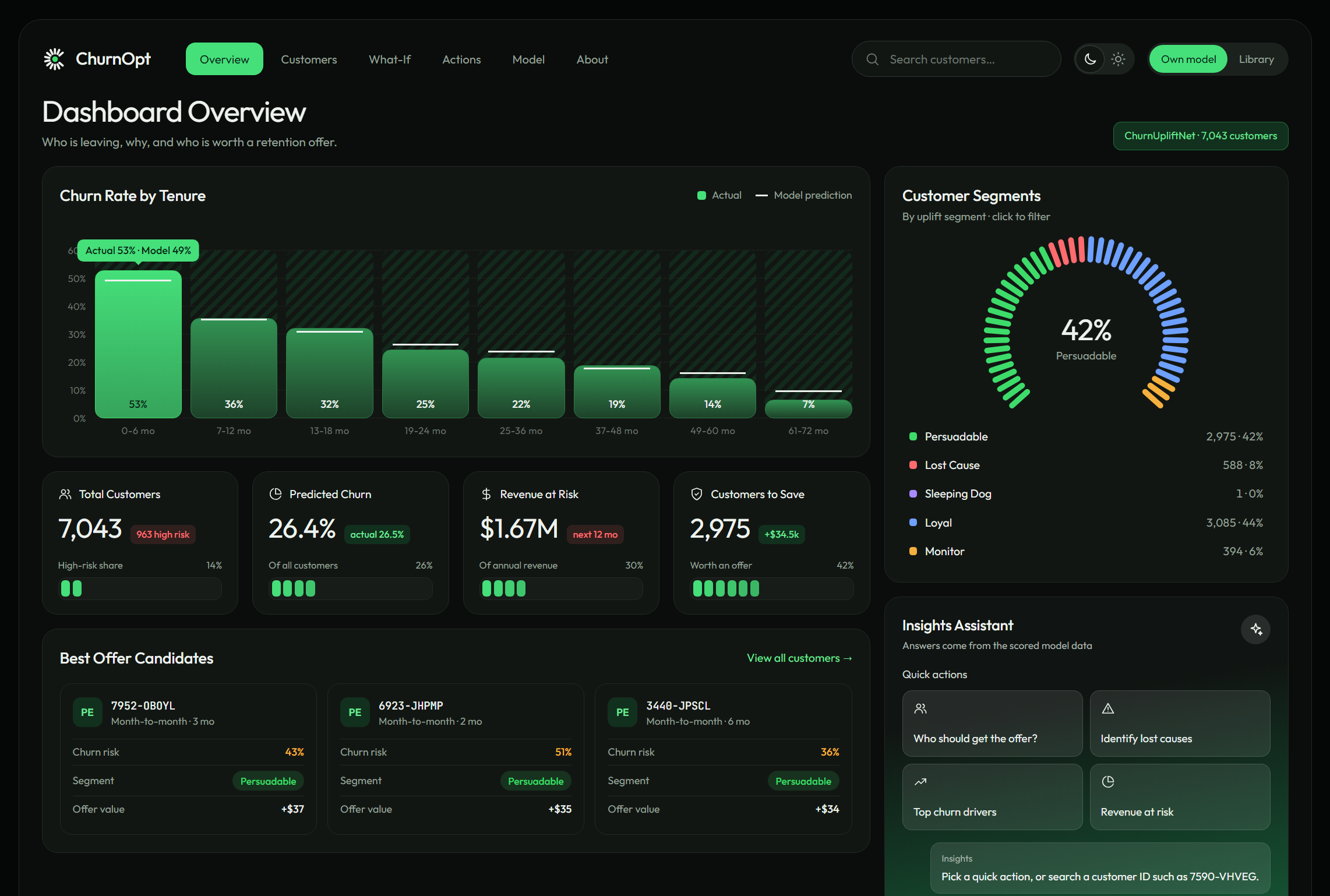Click the Predicted Churn pie icon
The width and height of the screenshot is (1330, 896).
pos(276,494)
